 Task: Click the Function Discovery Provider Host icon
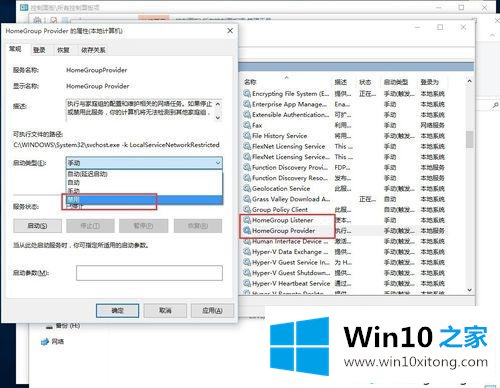(247, 167)
